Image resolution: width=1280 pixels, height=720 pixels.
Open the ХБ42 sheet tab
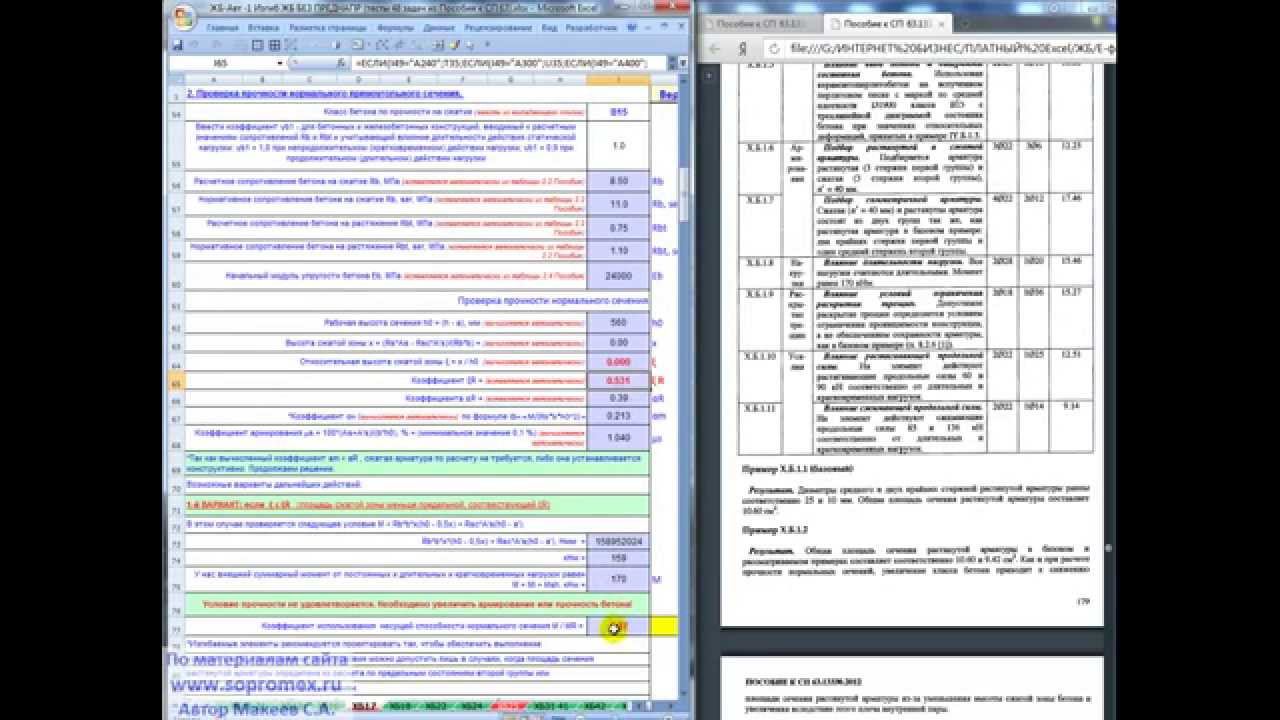click(x=594, y=707)
